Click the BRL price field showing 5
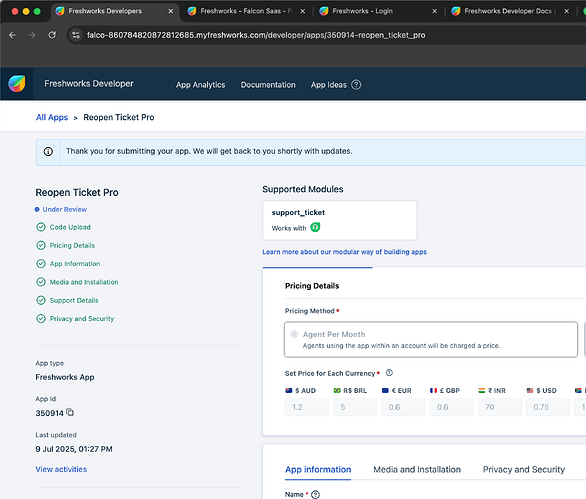Viewport: 586px width, 499px height. pyautogui.click(x=355, y=407)
